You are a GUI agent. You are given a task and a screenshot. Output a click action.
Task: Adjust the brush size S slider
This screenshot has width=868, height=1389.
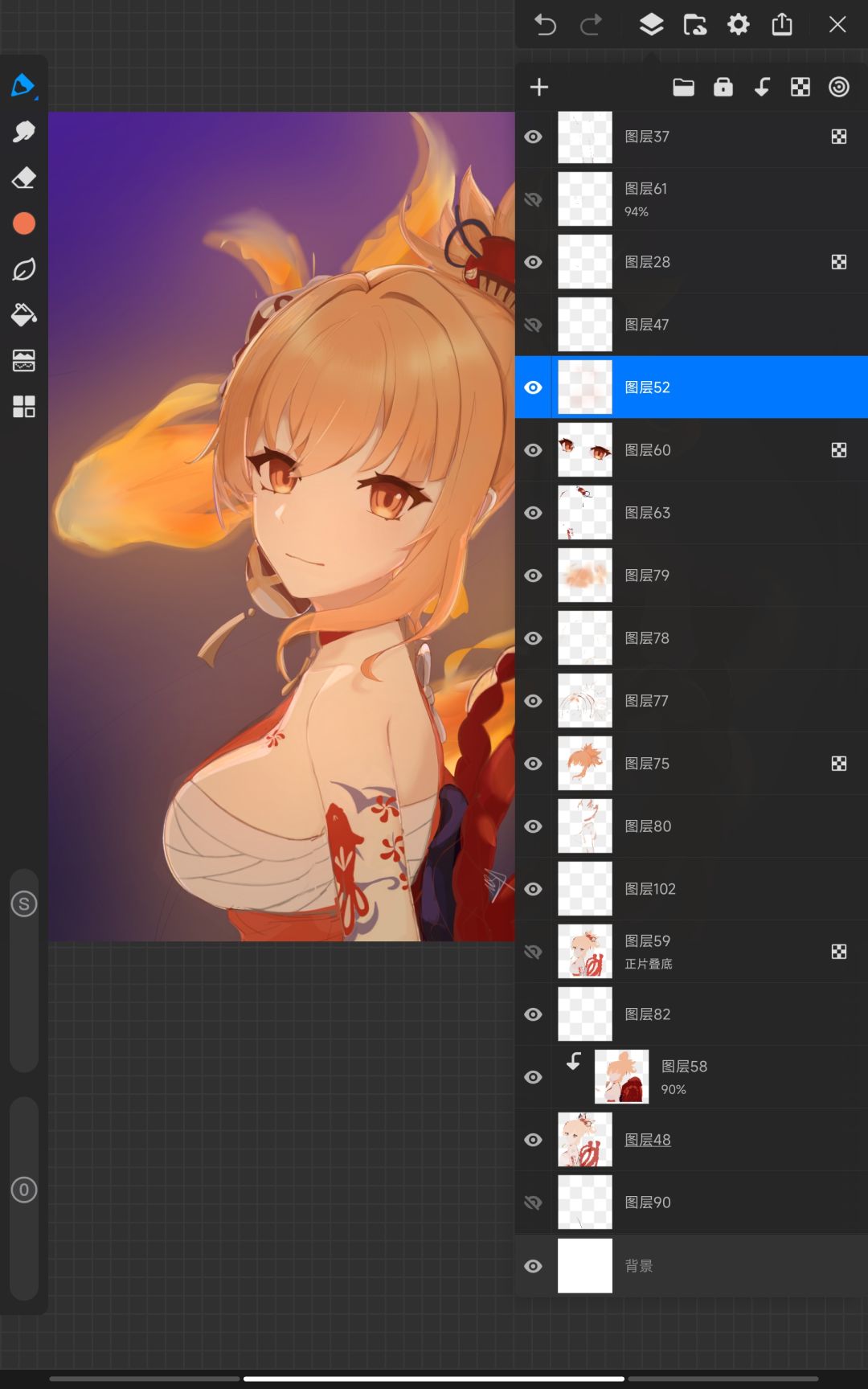pyautogui.click(x=24, y=970)
